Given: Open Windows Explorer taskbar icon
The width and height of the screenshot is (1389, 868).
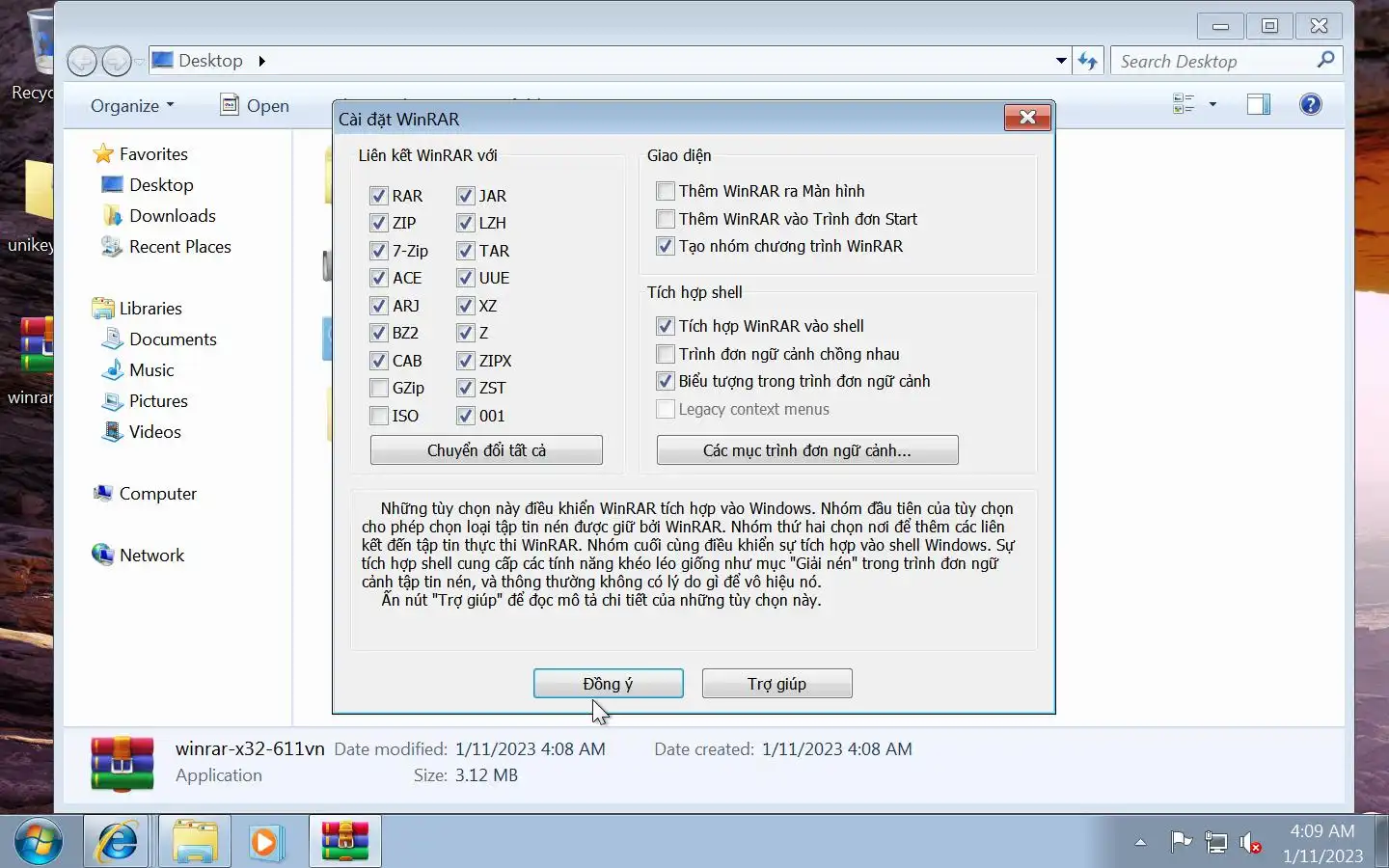Looking at the screenshot, I should (195, 842).
